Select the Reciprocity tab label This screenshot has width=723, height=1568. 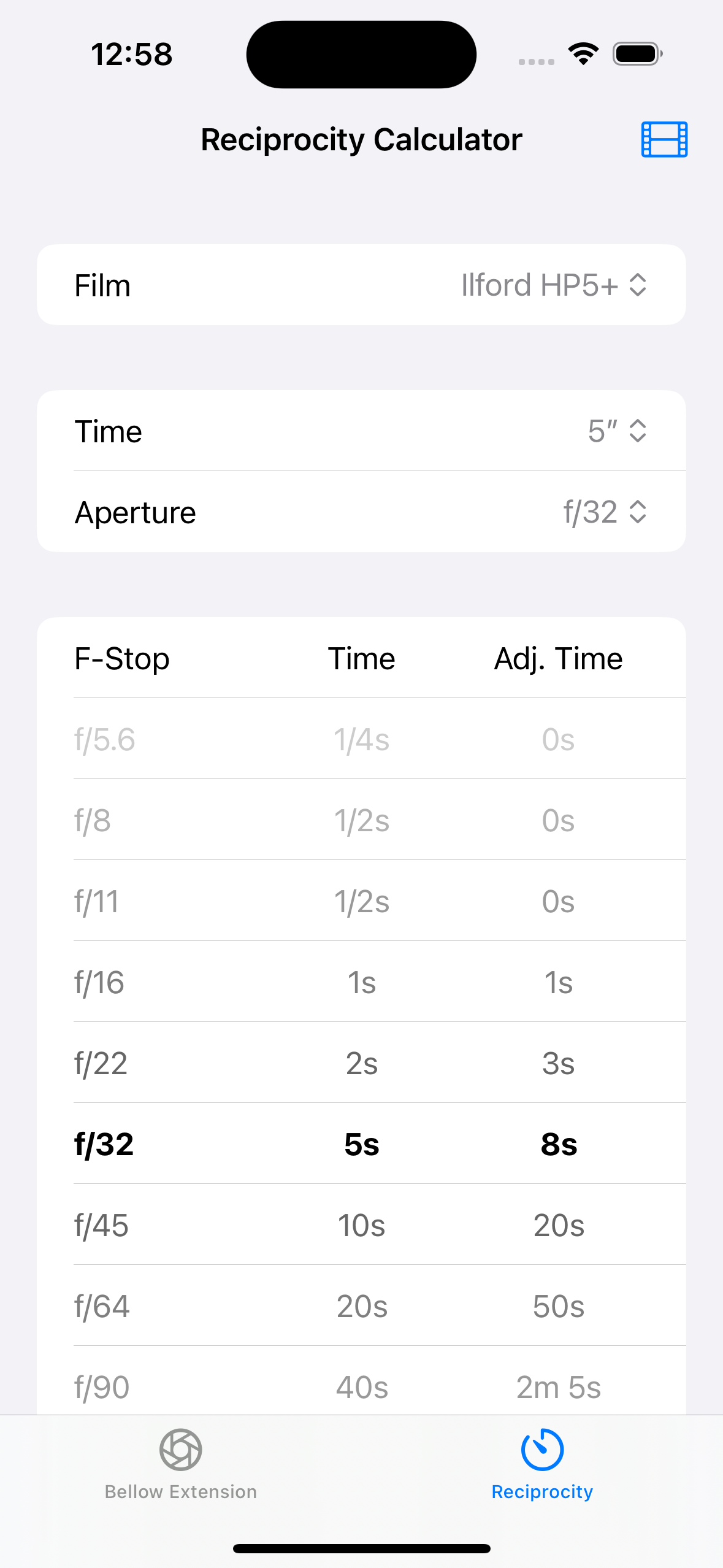[x=542, y=1492]
